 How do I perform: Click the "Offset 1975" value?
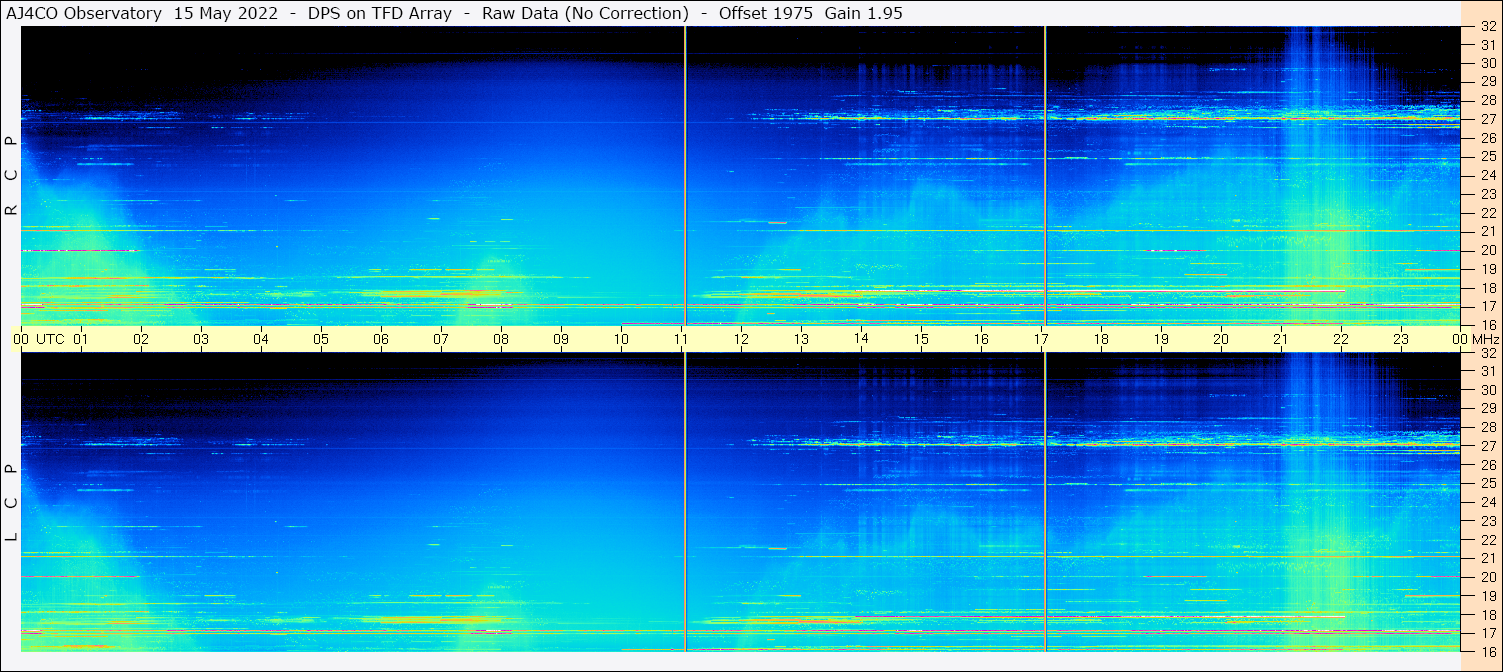coord(765,13)
